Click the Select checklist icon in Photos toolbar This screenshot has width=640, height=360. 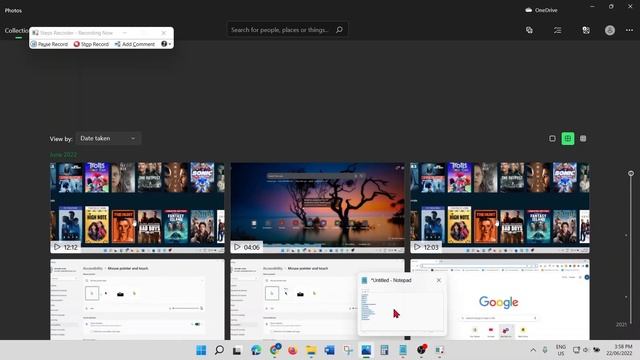tap(558, 30)
